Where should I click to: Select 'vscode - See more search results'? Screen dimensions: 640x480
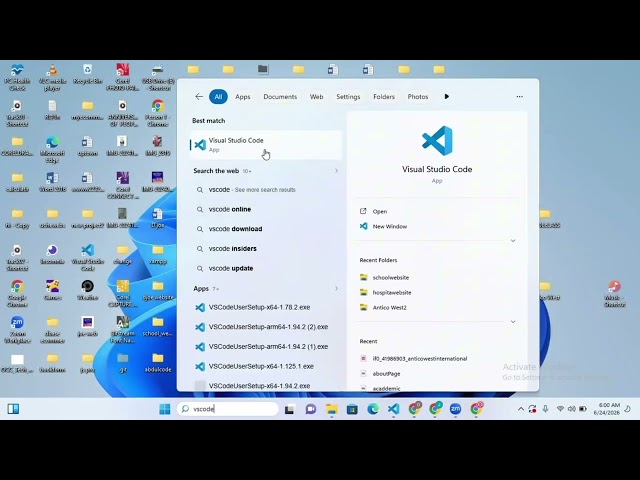[266, 190]
